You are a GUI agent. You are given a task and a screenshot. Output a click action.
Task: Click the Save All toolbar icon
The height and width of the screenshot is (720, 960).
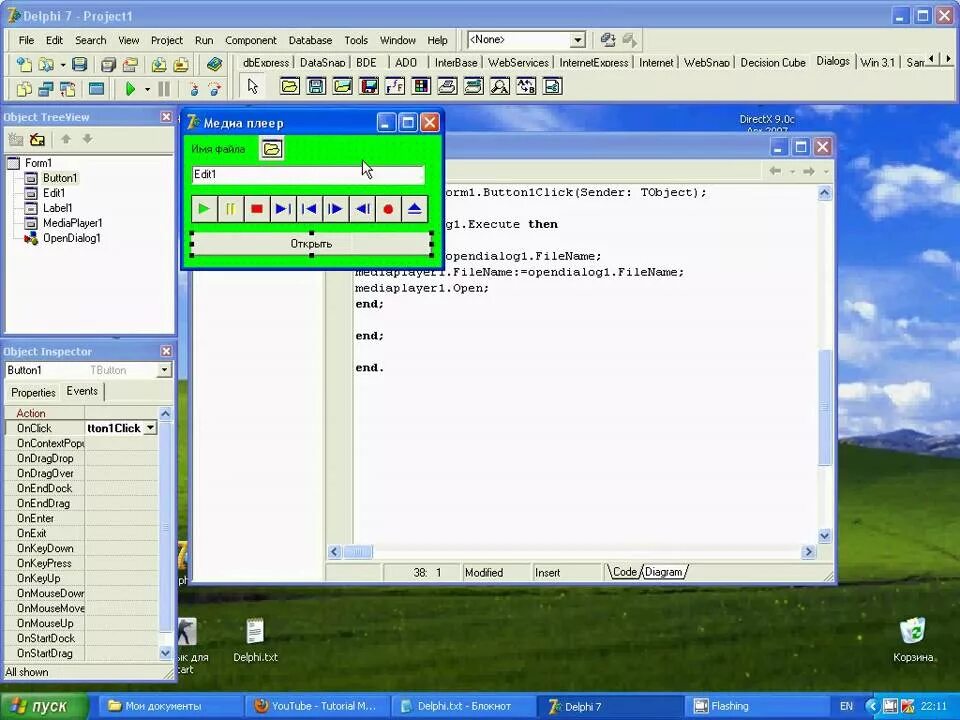click(x=108, y=64)
